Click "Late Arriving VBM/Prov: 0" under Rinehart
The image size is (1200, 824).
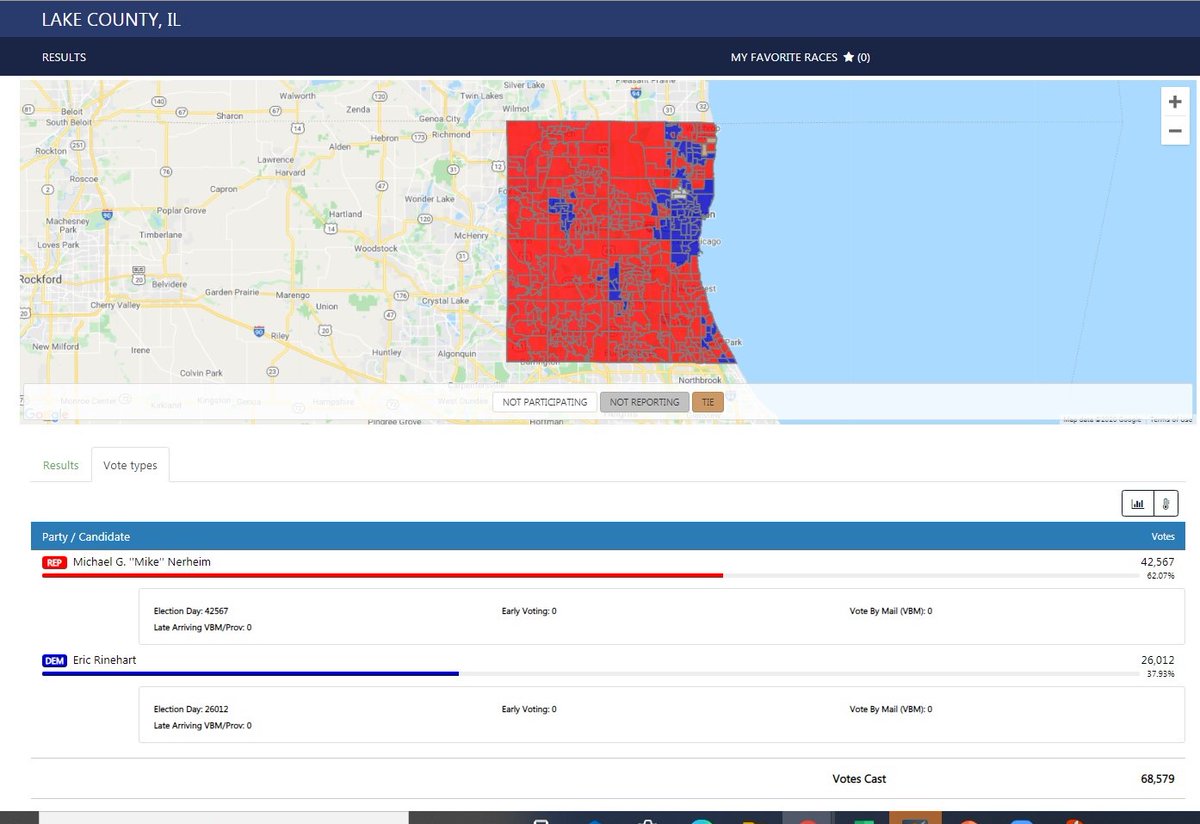[x=202, y=725]
